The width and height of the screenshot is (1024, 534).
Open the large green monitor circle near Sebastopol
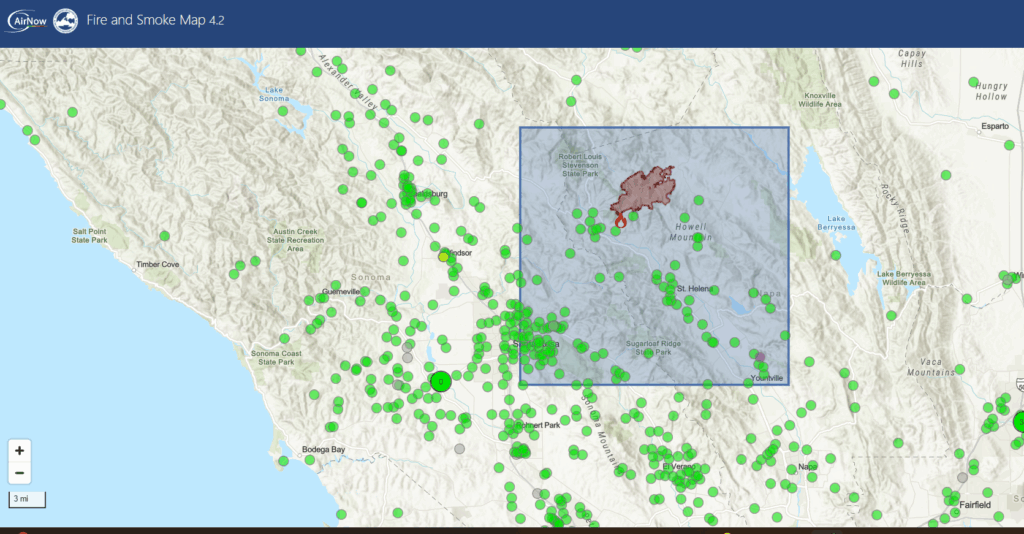click(441, 381)
